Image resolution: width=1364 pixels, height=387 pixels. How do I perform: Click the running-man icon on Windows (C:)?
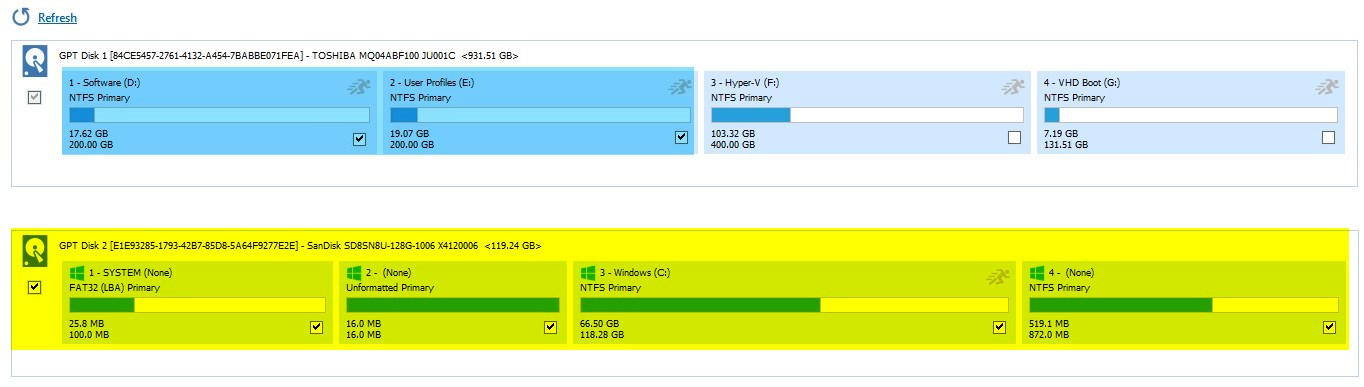coord(997,276)
